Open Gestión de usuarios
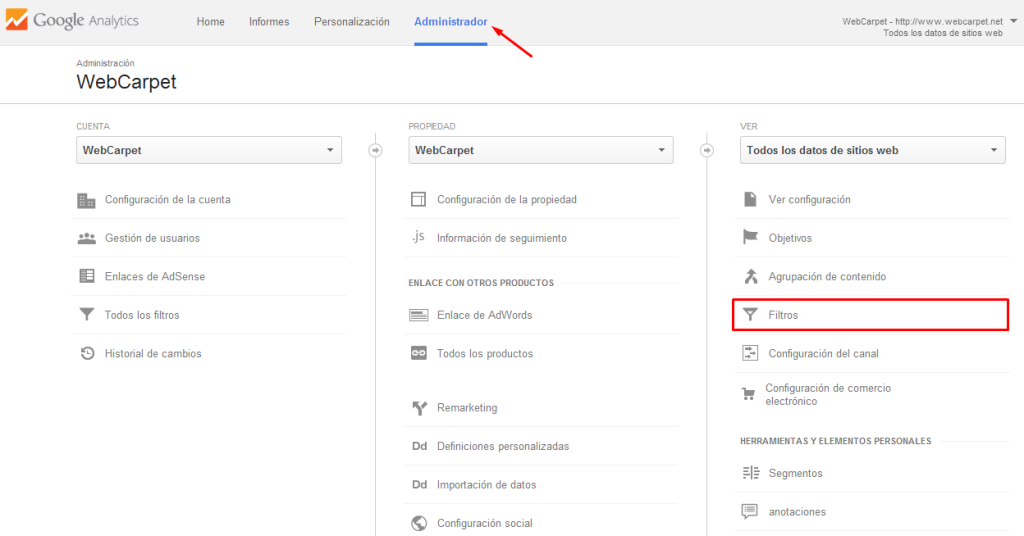Viewport: 1024px width, 536px height. (152, 238)
